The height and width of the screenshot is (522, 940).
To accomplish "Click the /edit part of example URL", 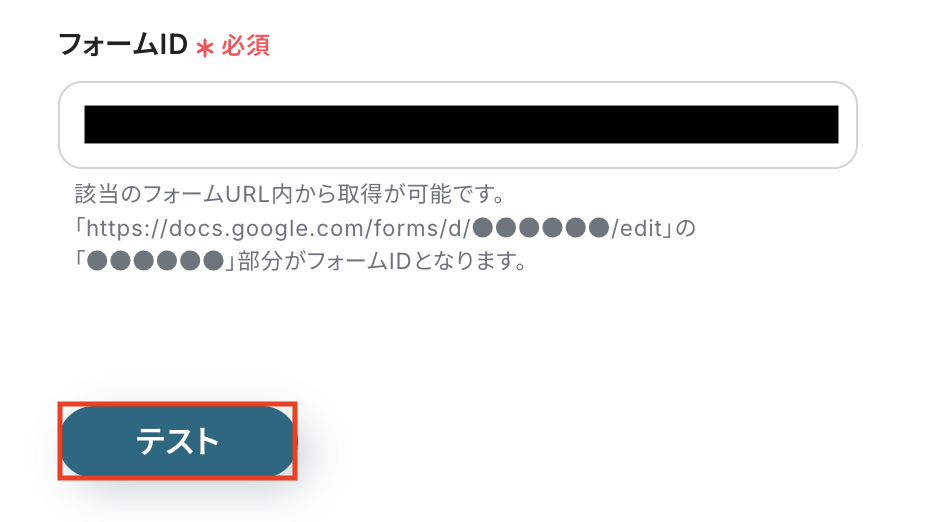I will tap(636, 228).
